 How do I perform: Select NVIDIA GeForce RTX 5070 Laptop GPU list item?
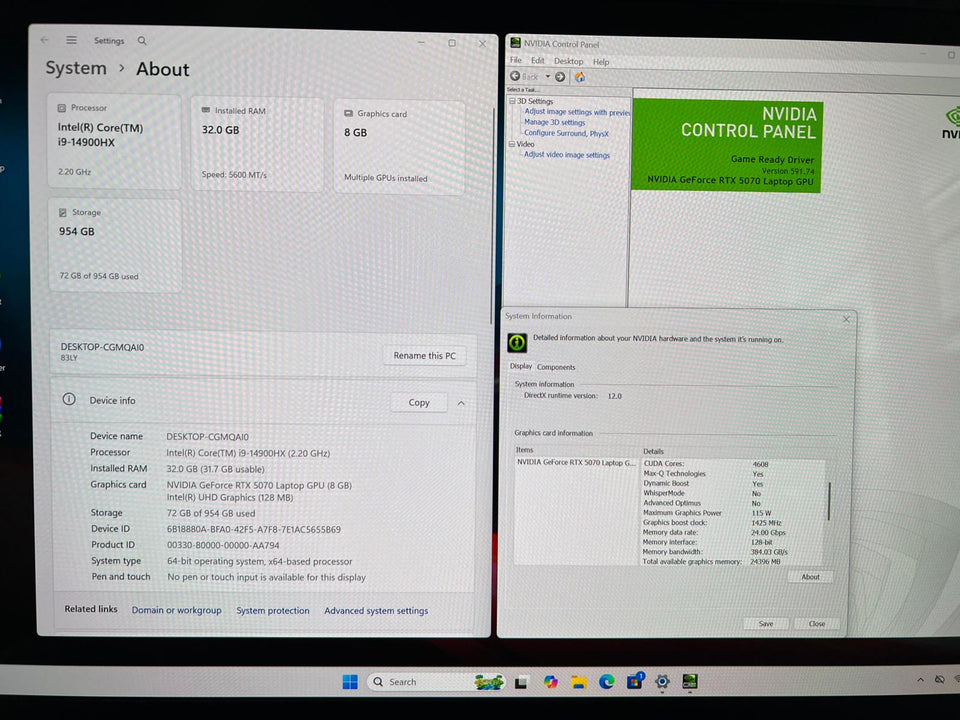(576, 462)
